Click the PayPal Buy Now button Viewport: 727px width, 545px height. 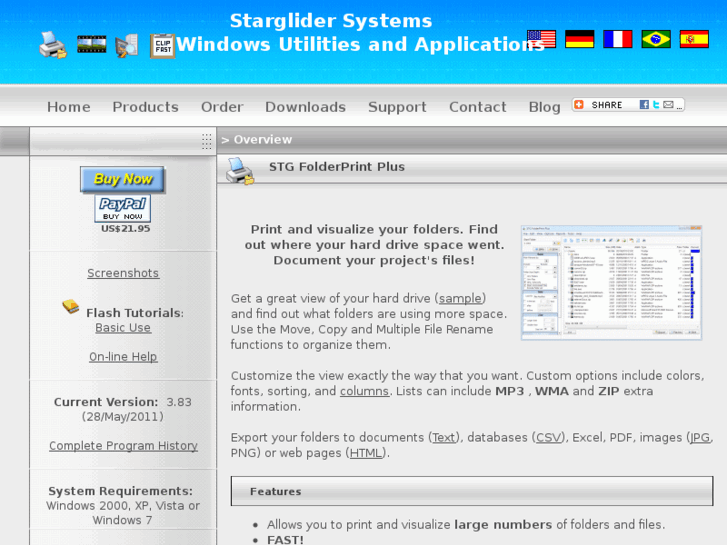122,208
